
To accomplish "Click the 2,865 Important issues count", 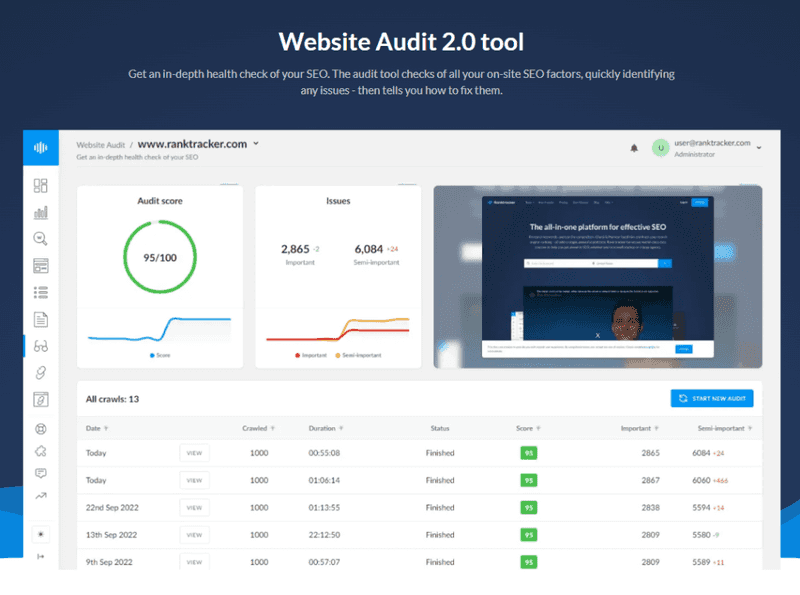I will point(295,249).
